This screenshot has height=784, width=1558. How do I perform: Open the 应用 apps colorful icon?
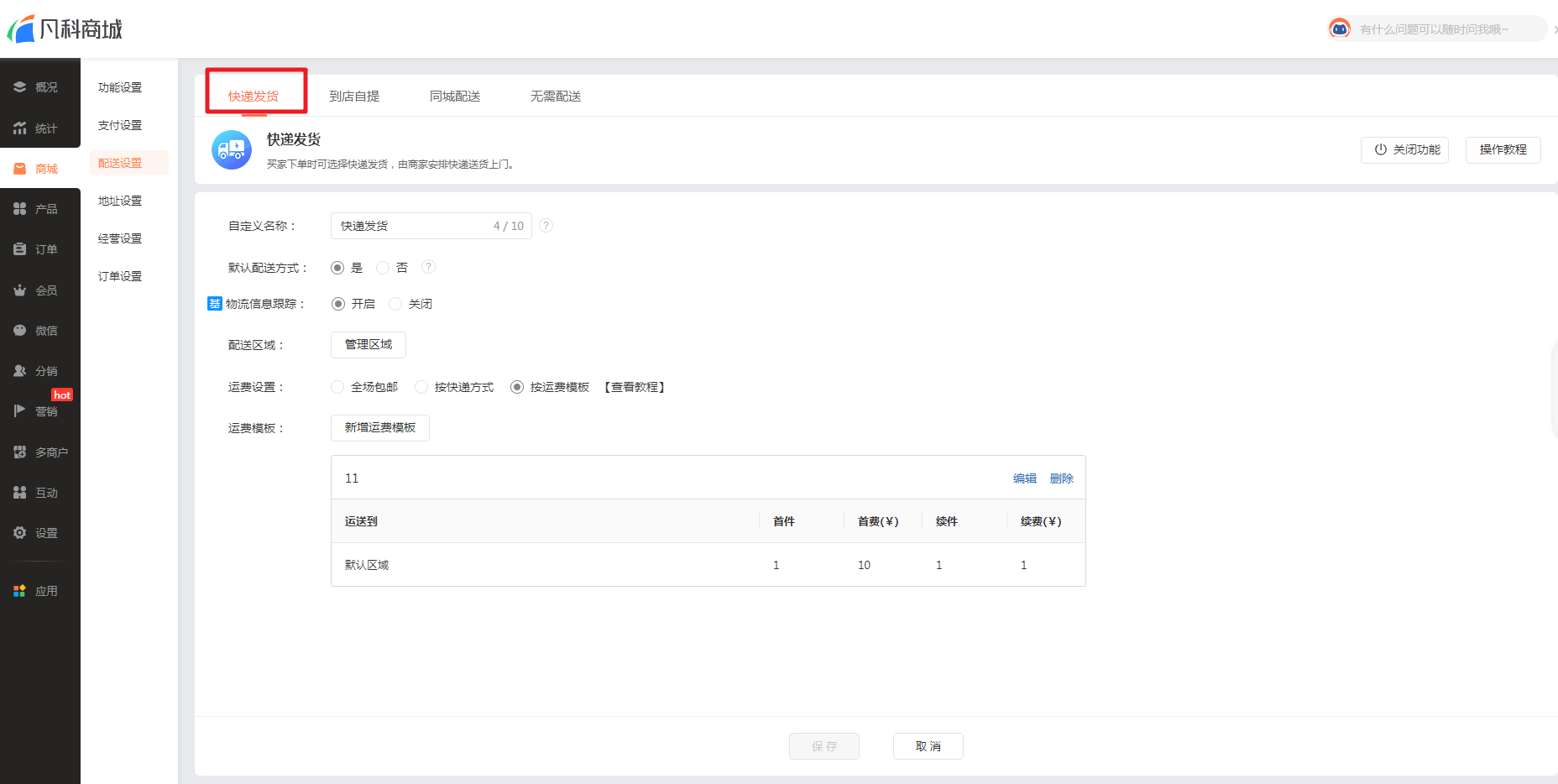(x=19, y=590)
